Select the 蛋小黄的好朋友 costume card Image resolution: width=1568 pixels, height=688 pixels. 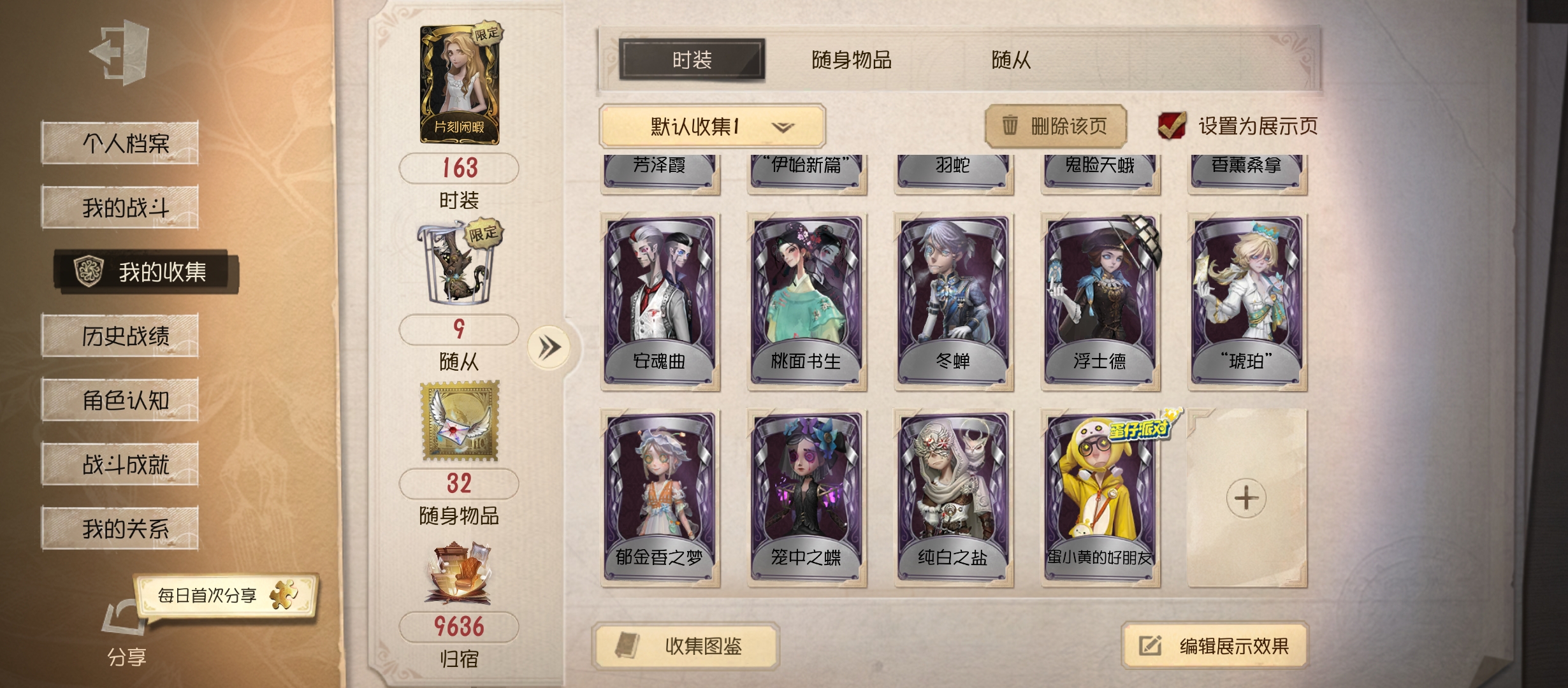click(1100, 498)
